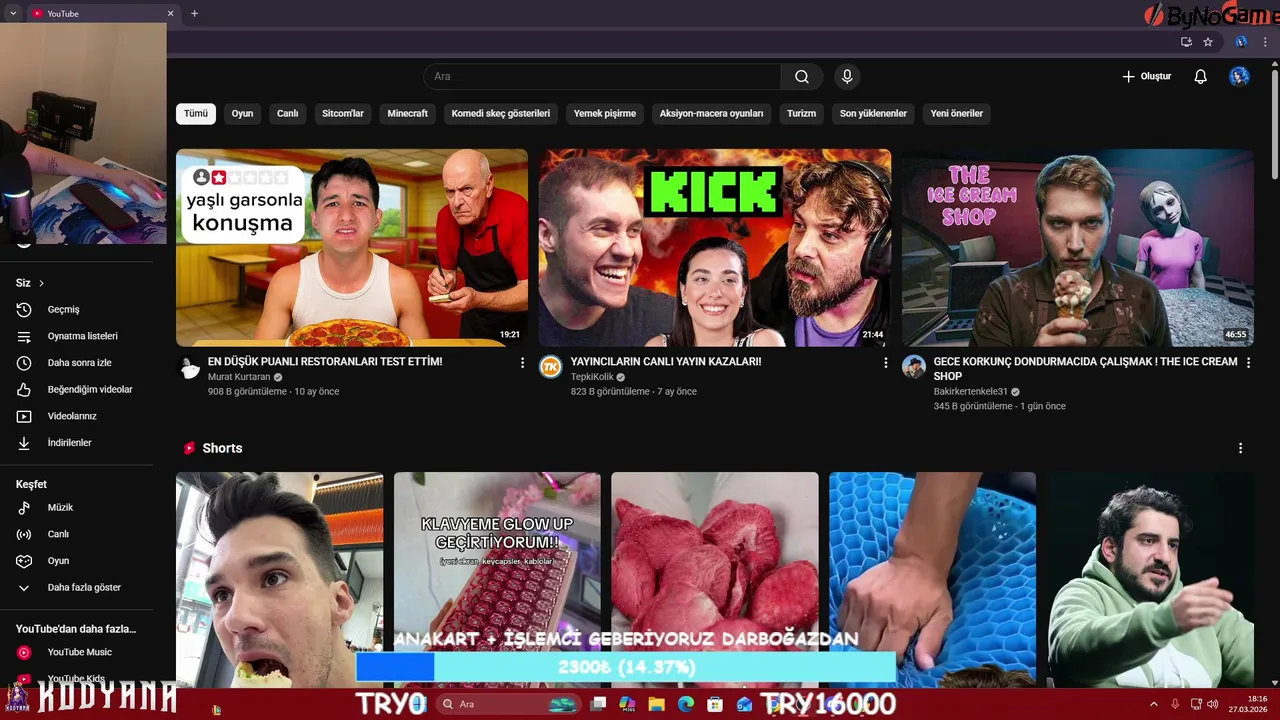Select the Oyun filter chip

point(242,114)
